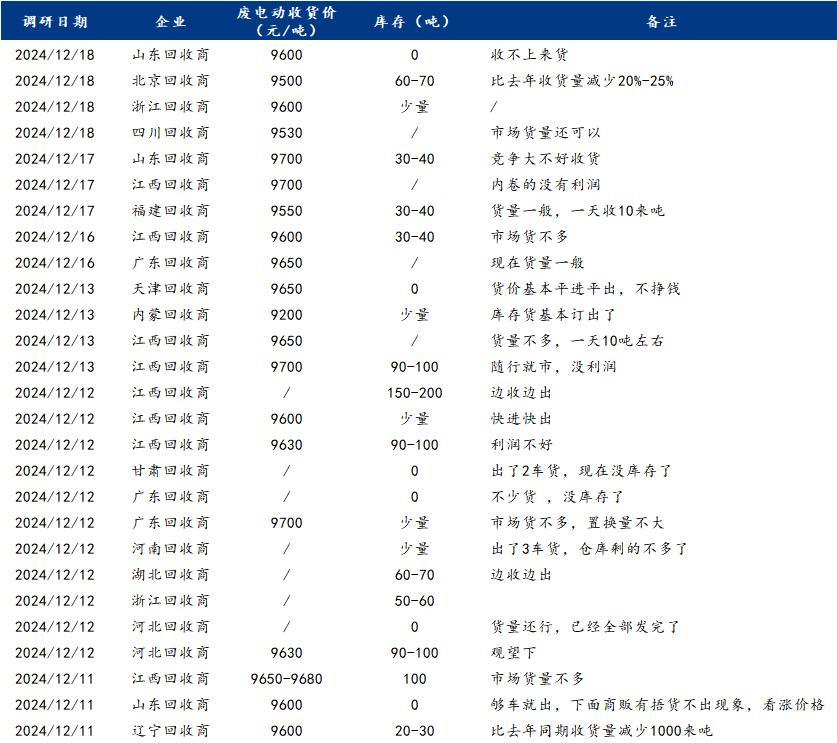Click remark 出了3车货，仓库剩的不多了
This screenshot has height=743, width=837.
[589, 549]
